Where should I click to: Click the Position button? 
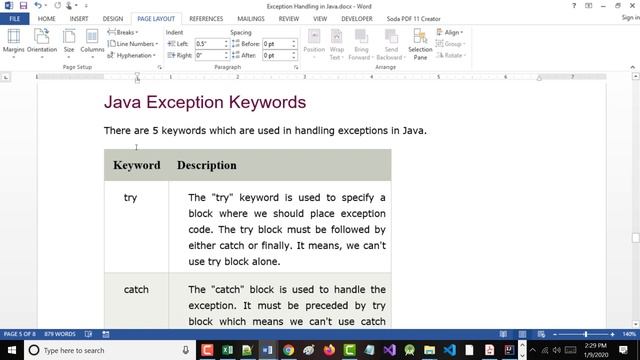point(314,44)
